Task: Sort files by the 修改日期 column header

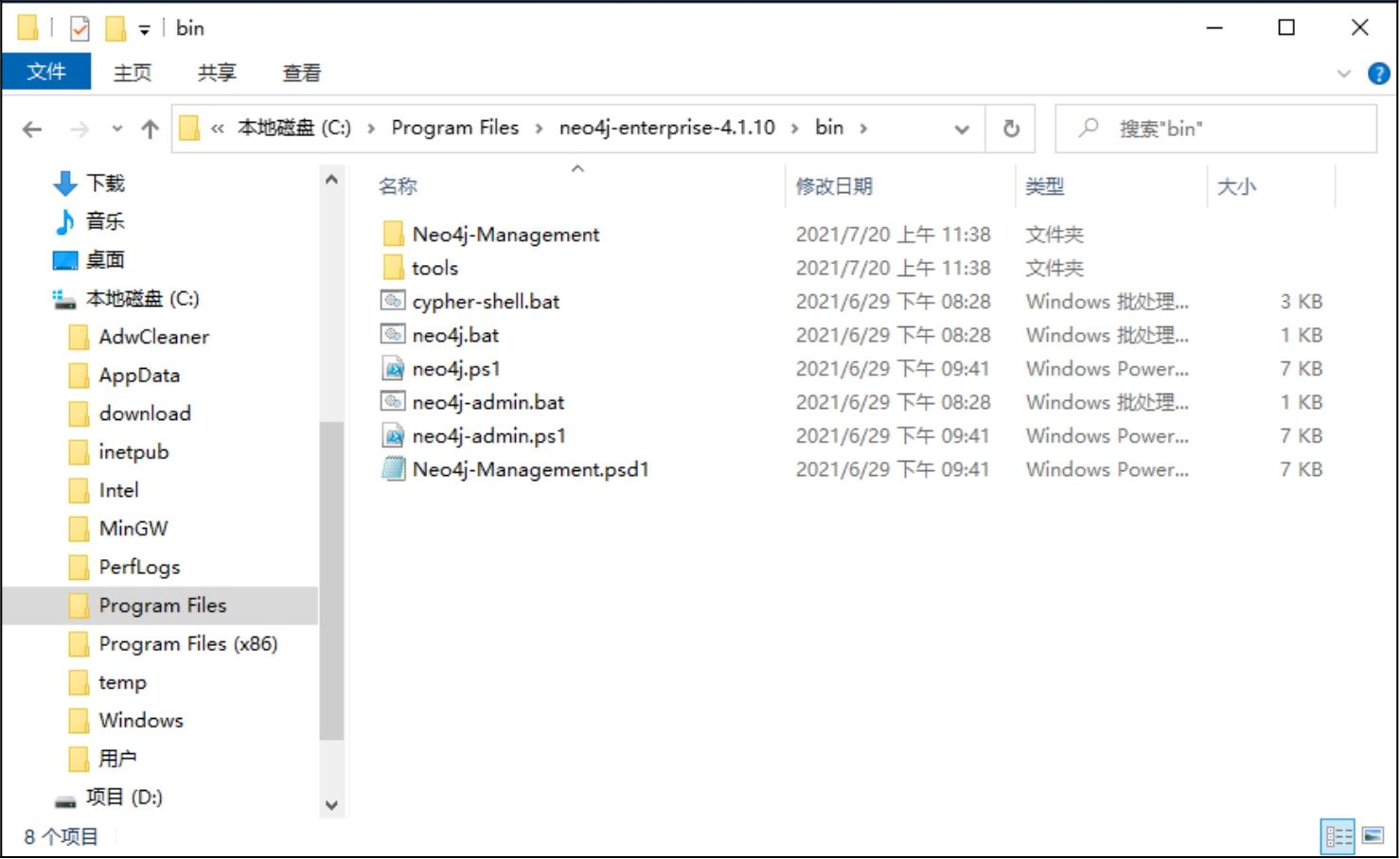Action: [834, 186]
